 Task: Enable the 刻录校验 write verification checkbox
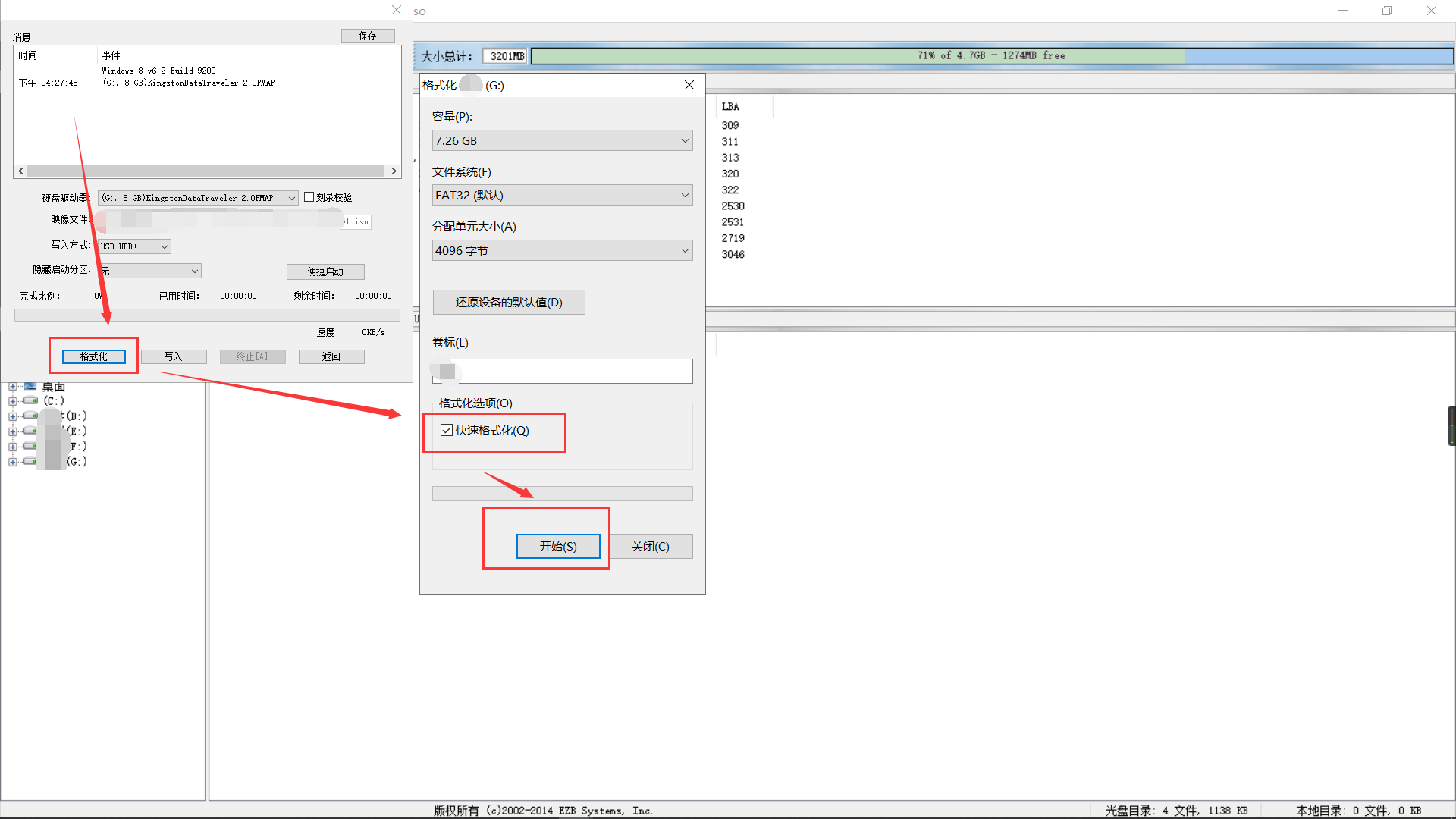[x=309, y=196]
